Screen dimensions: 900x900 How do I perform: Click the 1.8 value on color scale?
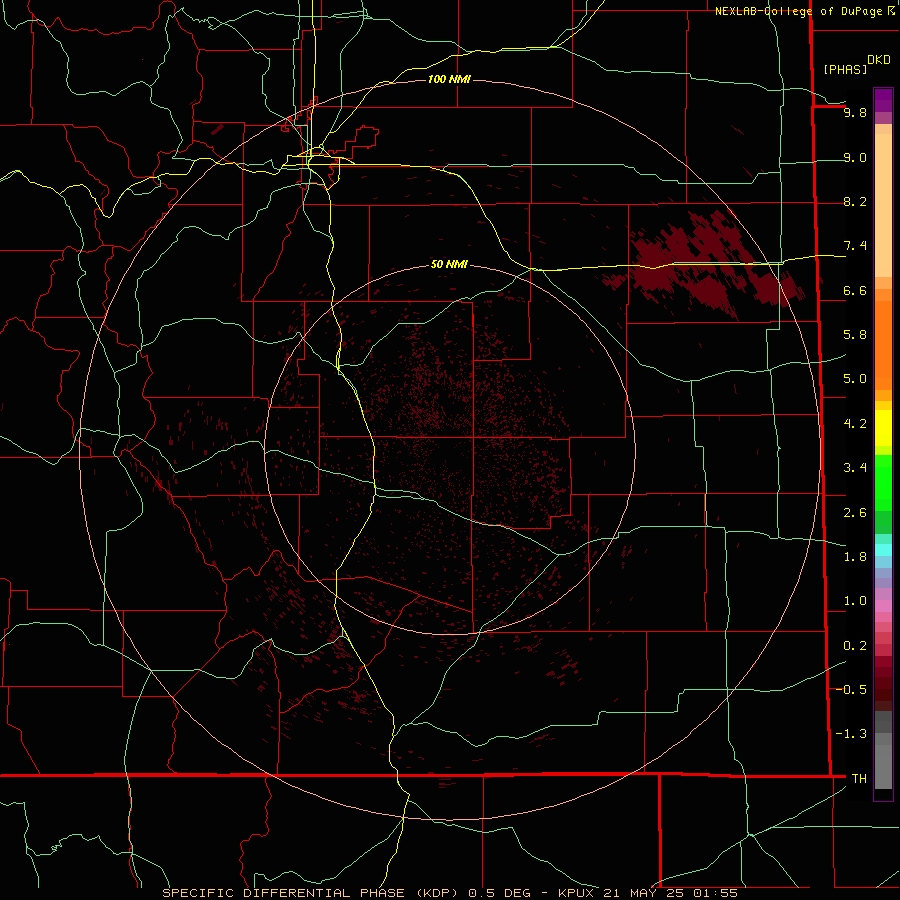[x=855, y=557]
